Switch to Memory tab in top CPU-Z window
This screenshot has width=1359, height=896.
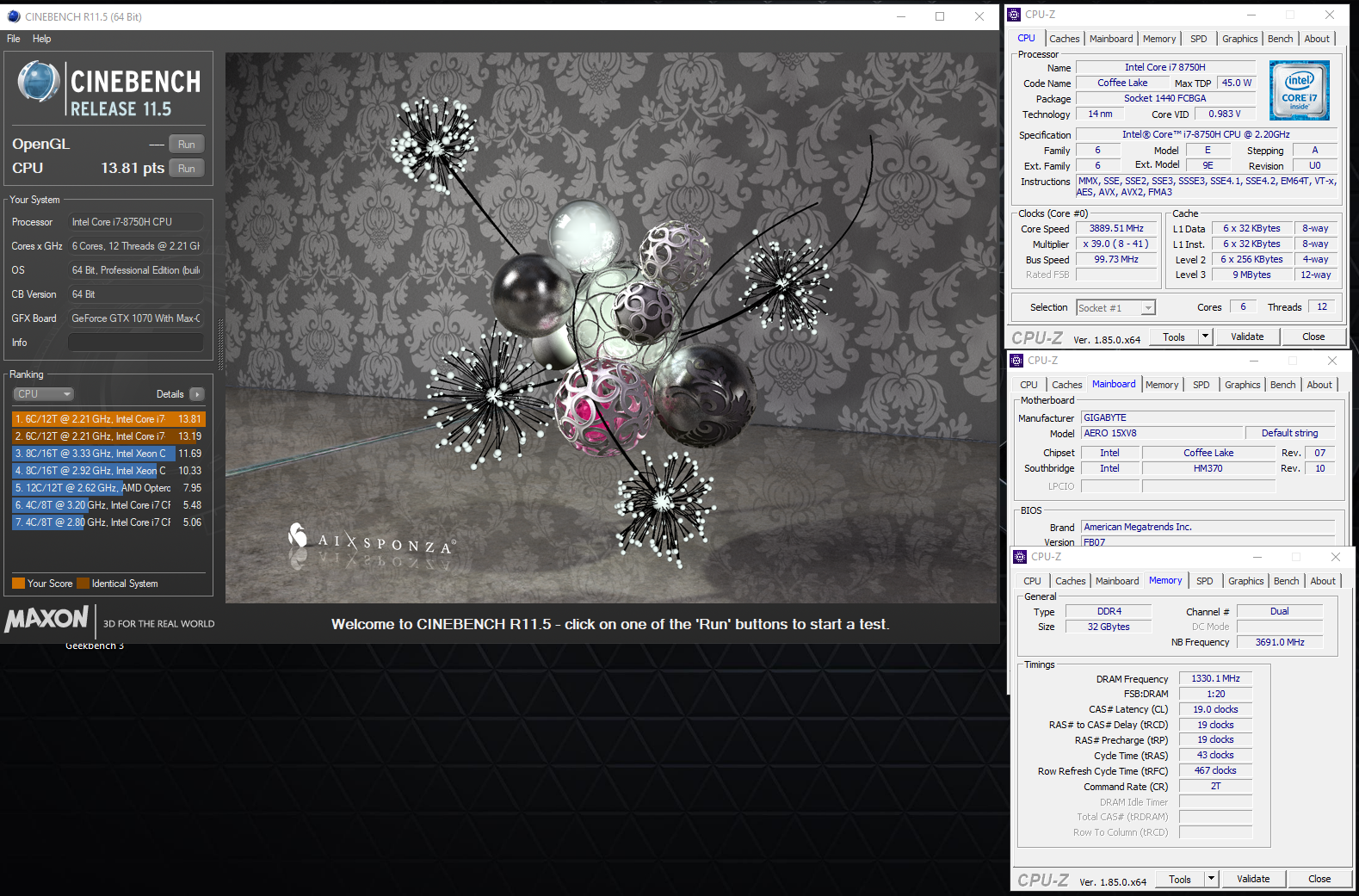pos(1159,39)
